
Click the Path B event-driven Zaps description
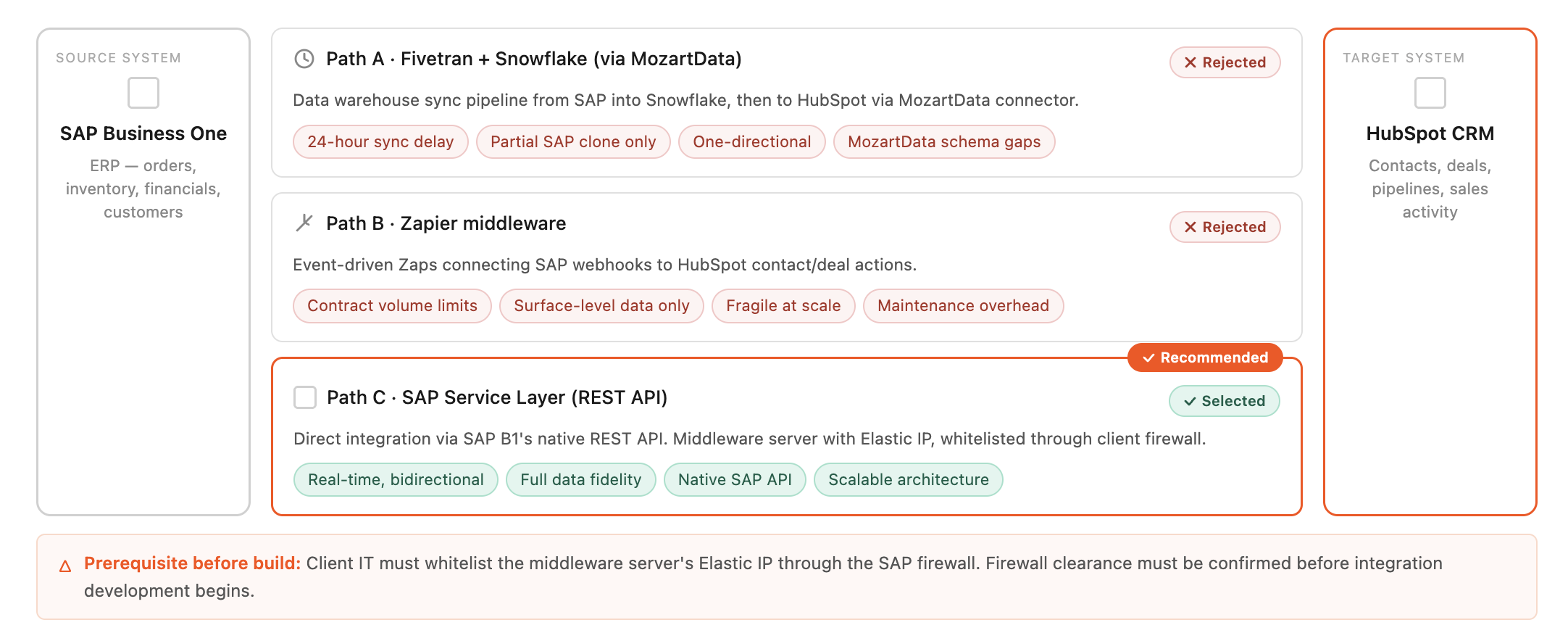tap(605, 265)
